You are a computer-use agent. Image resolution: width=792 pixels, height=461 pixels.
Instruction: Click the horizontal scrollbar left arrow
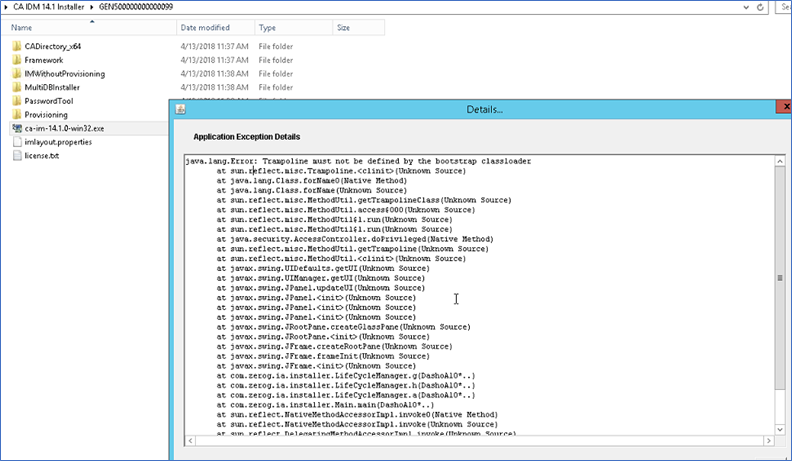(190, 441)
